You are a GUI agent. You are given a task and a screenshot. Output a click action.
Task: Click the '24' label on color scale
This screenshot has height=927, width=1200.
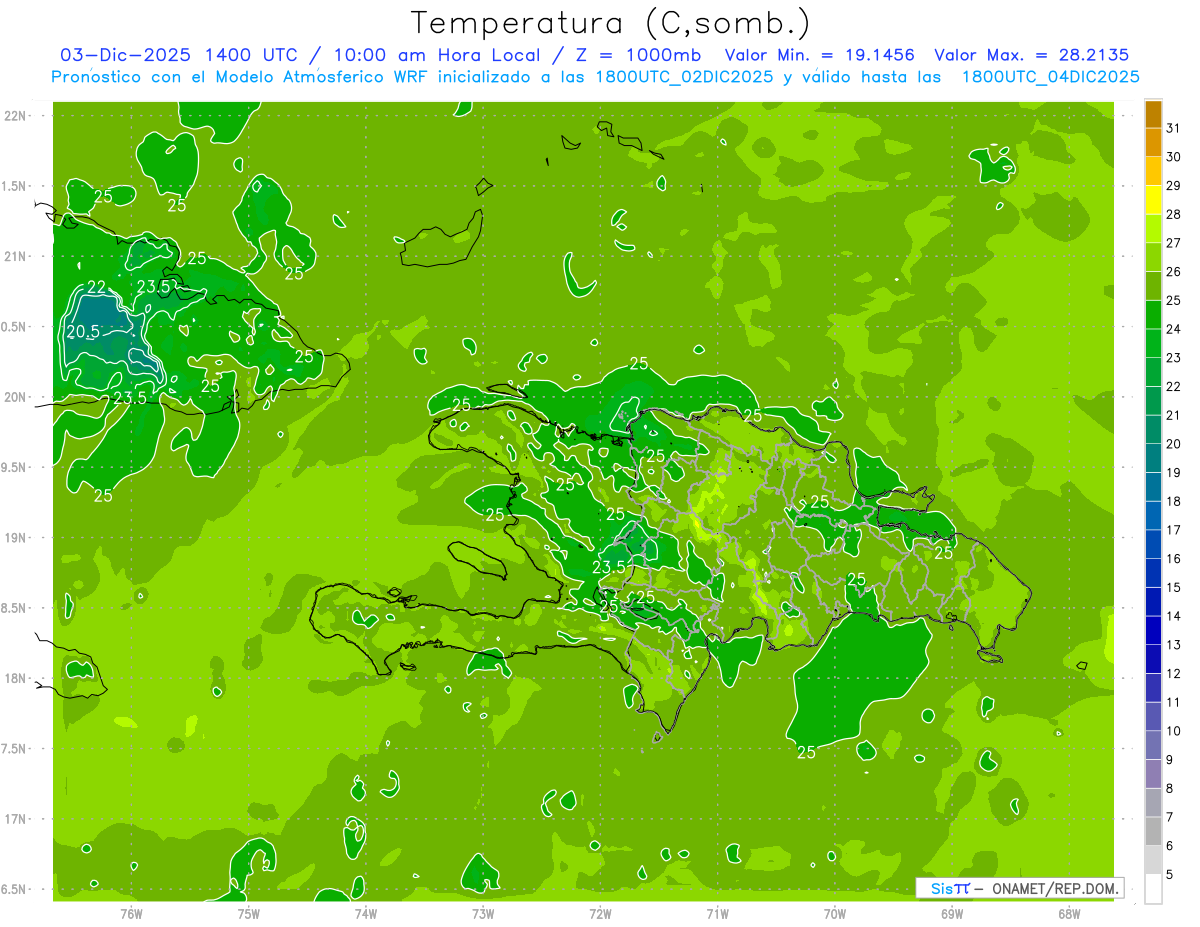(x=1173, y=329)
